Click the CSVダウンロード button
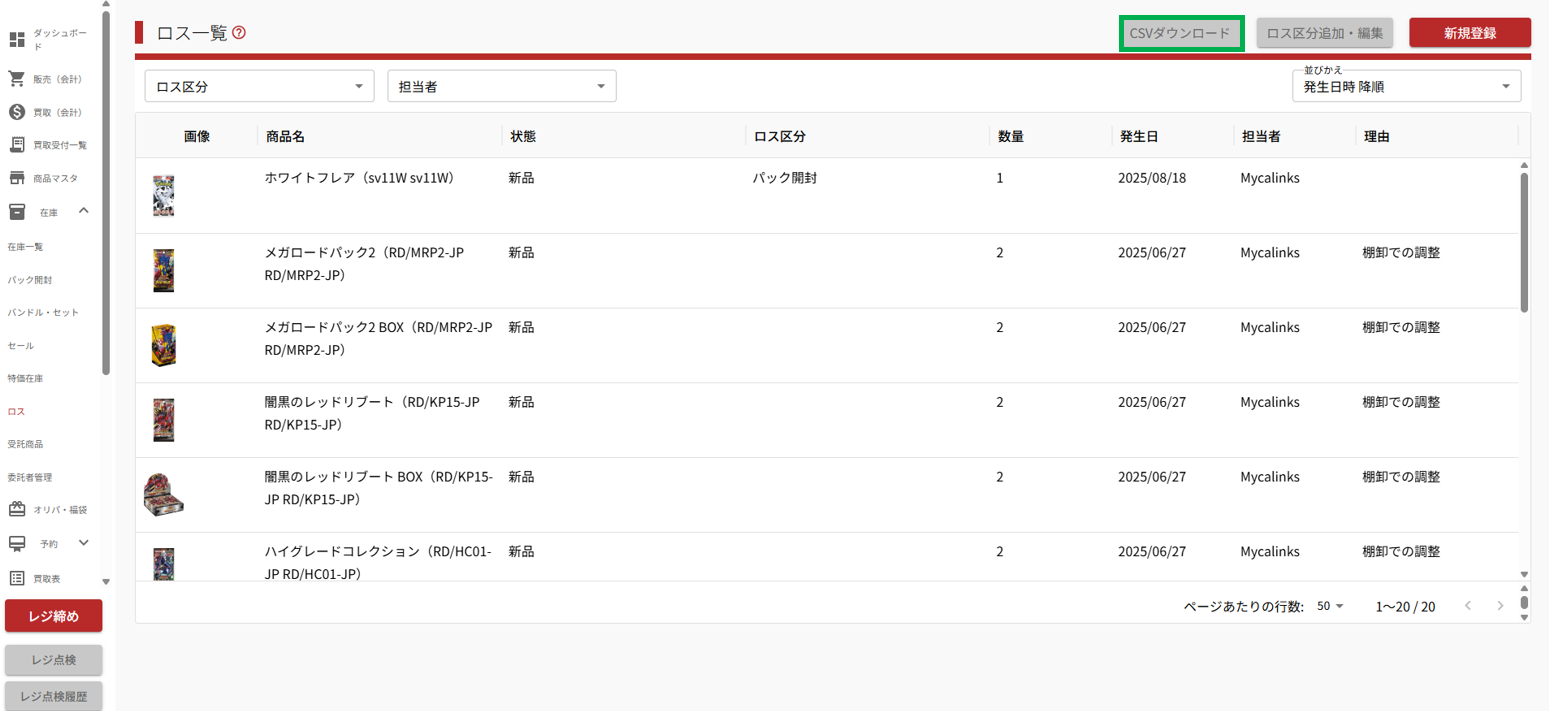The width and height of the screenshot is (1549, 711). click(x=1180, y=33)
